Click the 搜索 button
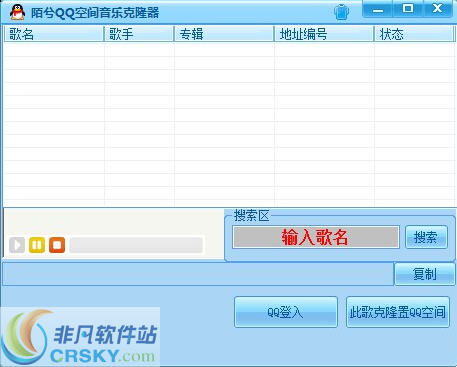Image resolution: width=457 pixels, height=367 pixels. pyautogui.click(x=426, y=237)
